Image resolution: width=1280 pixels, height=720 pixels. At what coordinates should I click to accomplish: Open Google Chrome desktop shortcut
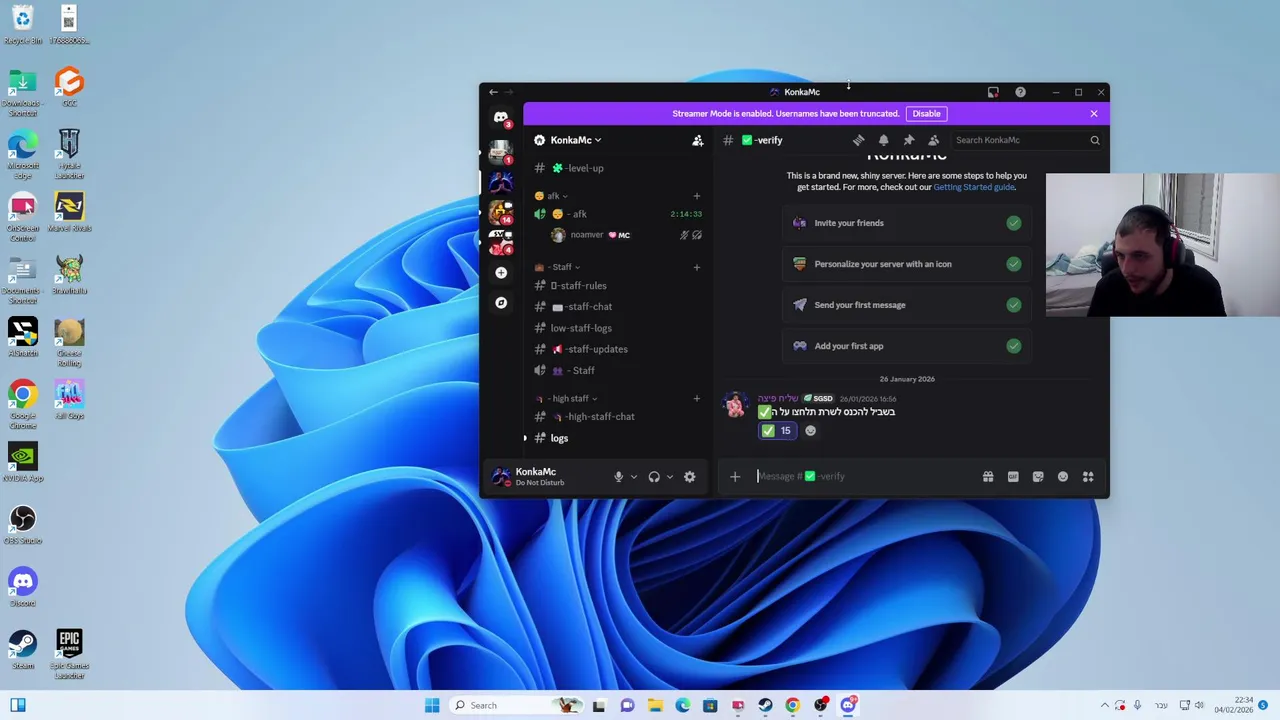pos(22,403)
